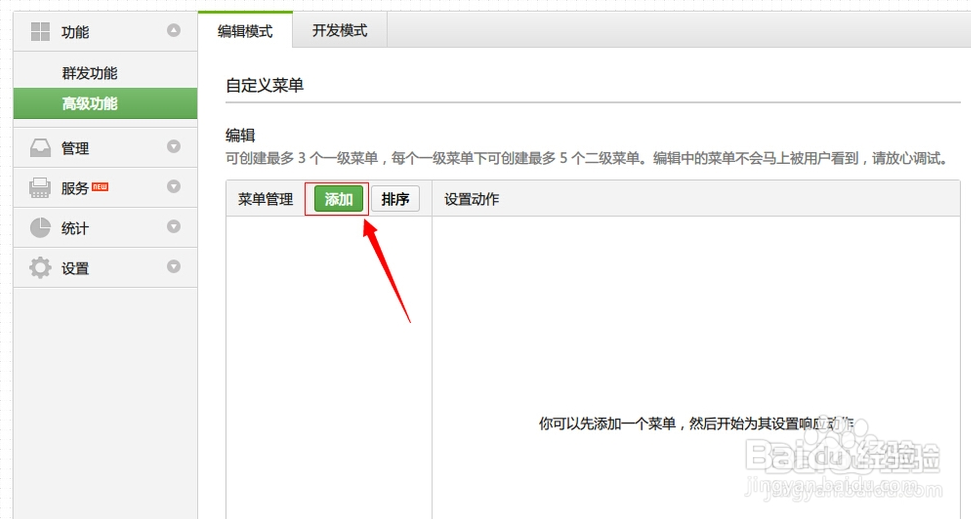Click the 功能 grid icon in sidebar
This screenshot has height=519, width=971.
coord(40,32)
